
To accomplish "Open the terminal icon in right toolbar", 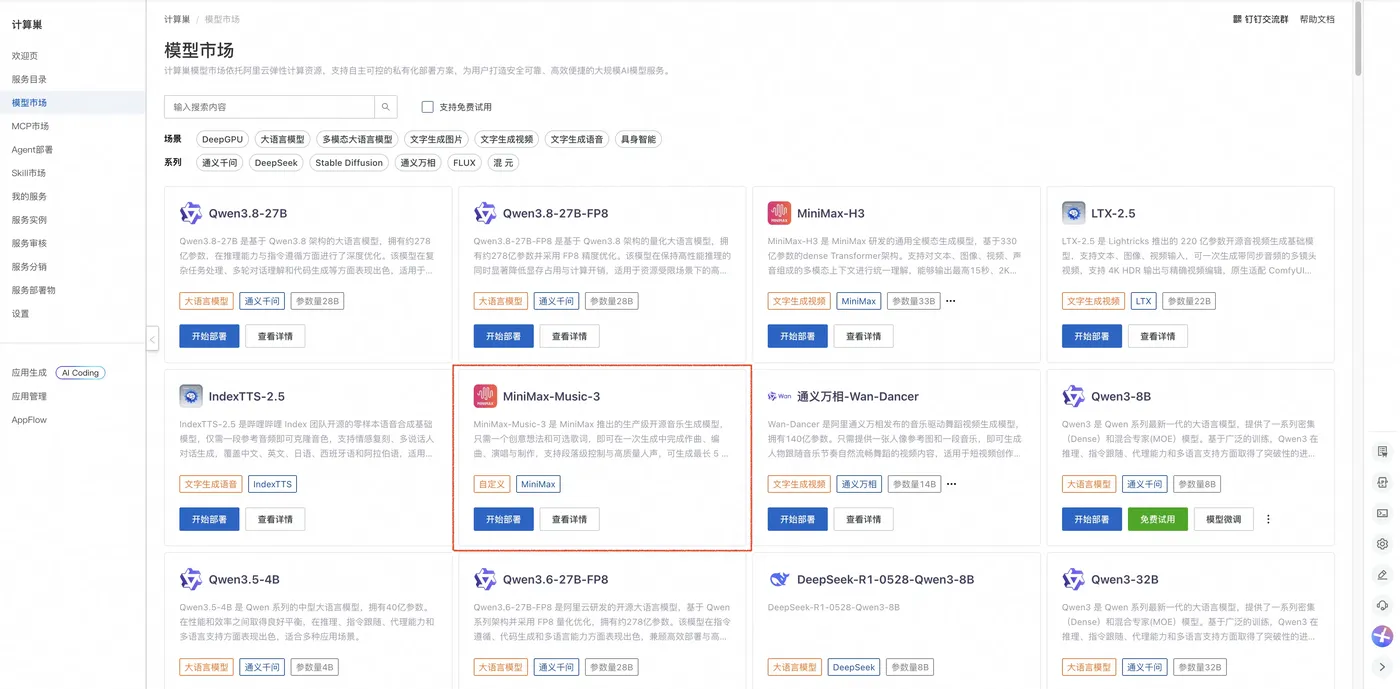I will click(x=1382, y=513).
